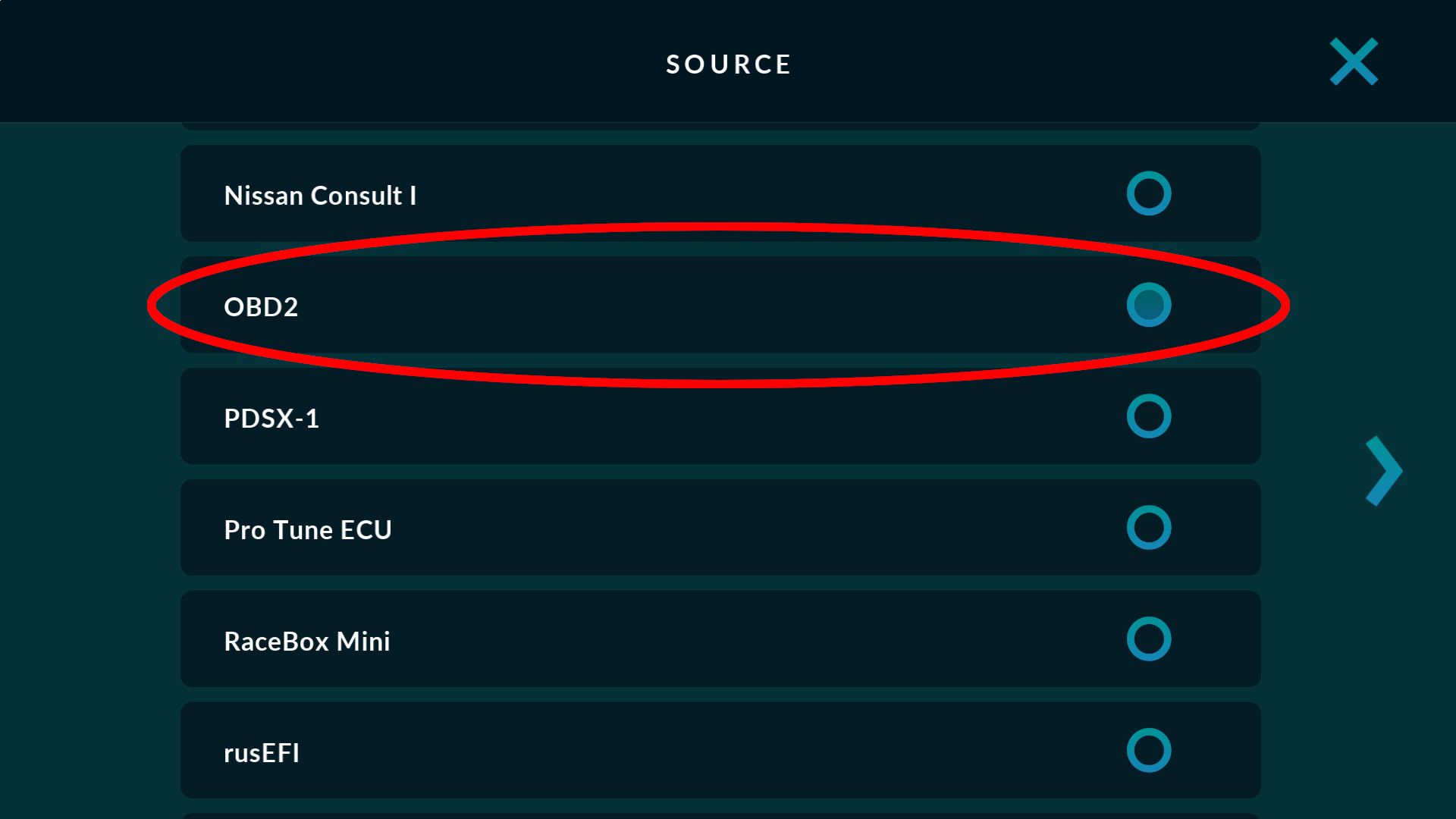Select the Nissan Consult I radio button
This screenshot has width=1456, height=819.
pos(1149,193)
